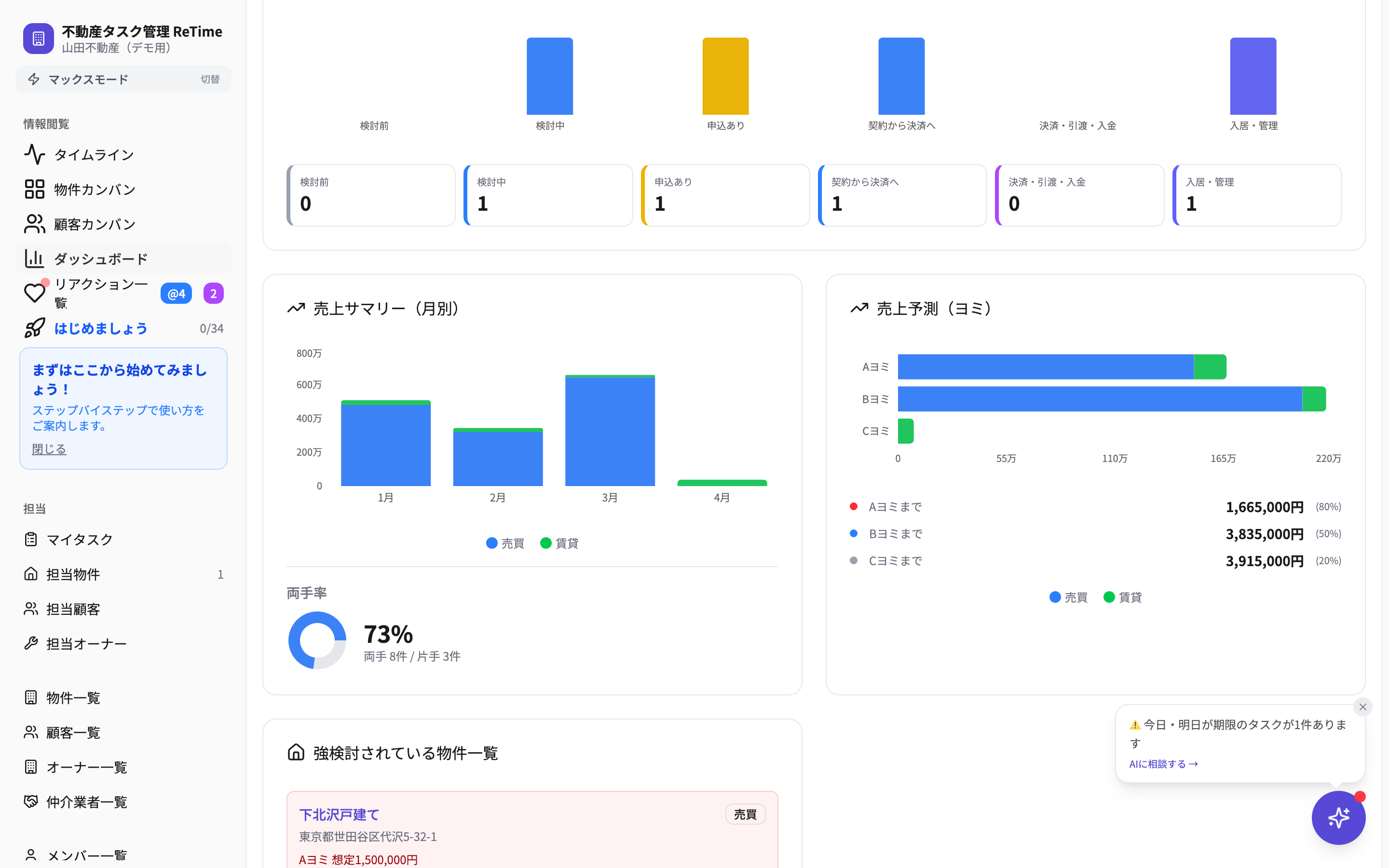Go to 物件カンバン page

(x=123, y=189)
